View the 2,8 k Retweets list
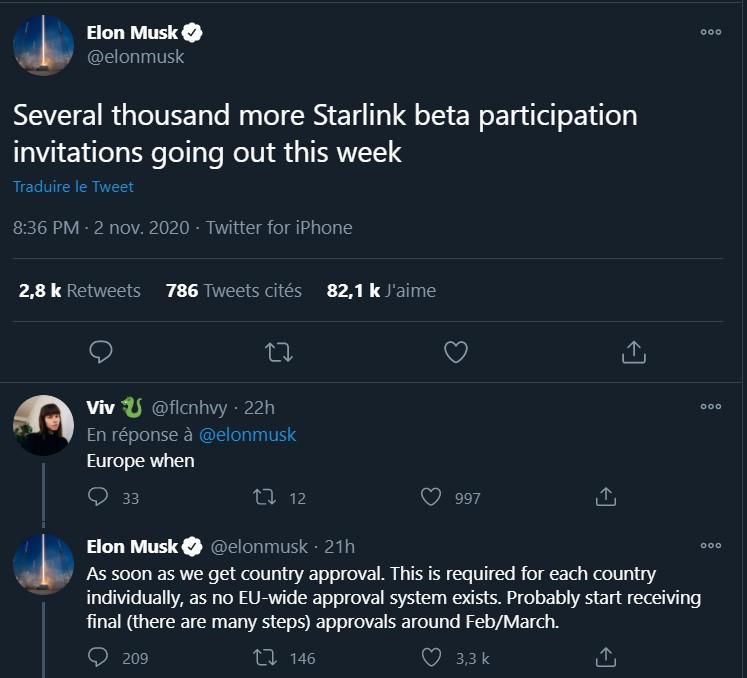The width and height of the screenshot is (747, 678). pyautogui.click(x=80, y=290)
